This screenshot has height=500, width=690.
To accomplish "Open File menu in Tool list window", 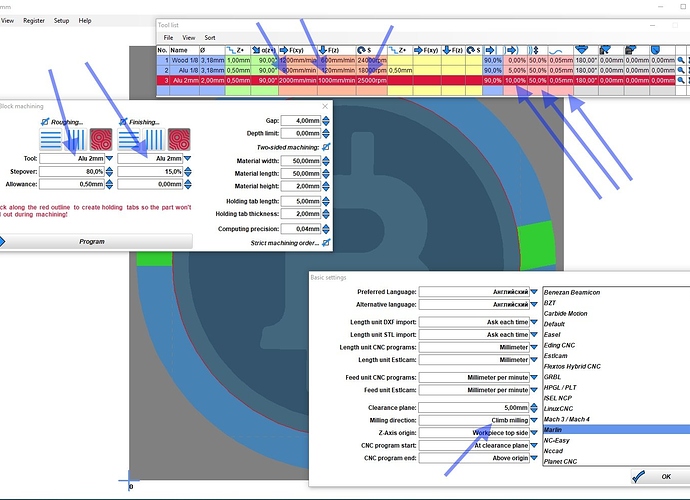I will [169, 38].
